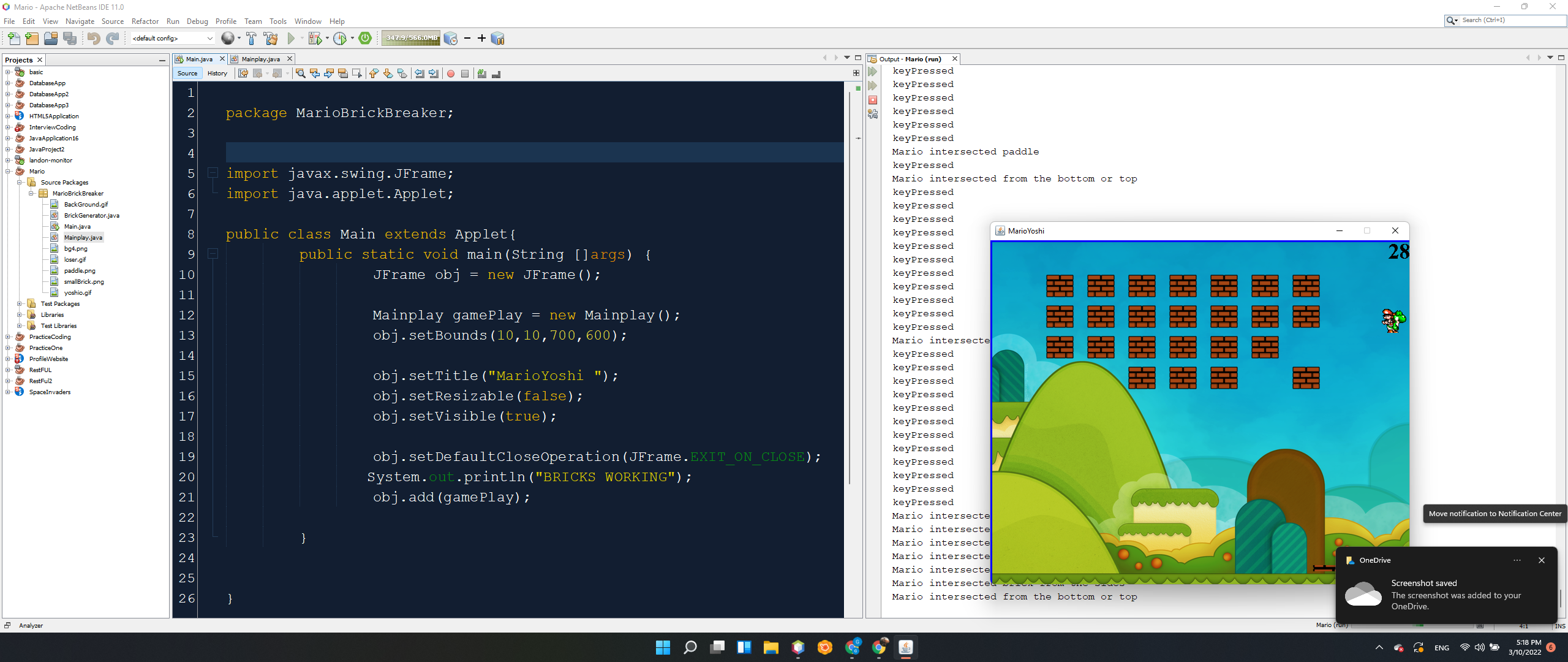Click the memory usage bar to run garbage collection
This screenshot has height=662, width=1568.
click(412, 38)
